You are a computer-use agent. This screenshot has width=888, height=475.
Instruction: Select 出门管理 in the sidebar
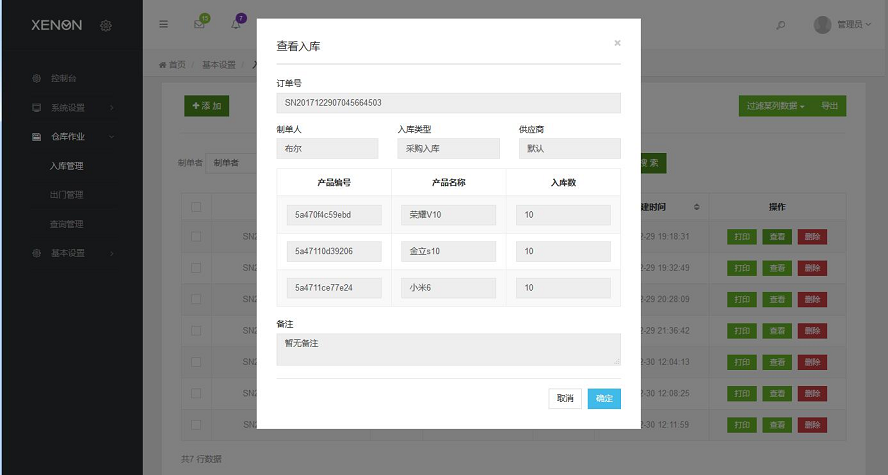point(66,194)
